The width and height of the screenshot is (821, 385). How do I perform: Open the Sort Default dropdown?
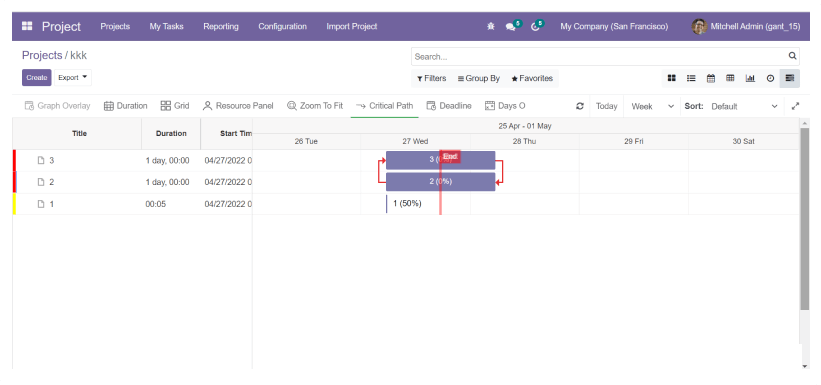(x=744, y=106)
